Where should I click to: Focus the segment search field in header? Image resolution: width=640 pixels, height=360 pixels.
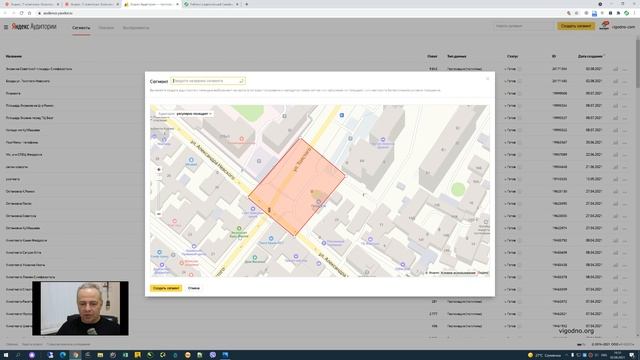pyautogui.click(x=524, y=26)
